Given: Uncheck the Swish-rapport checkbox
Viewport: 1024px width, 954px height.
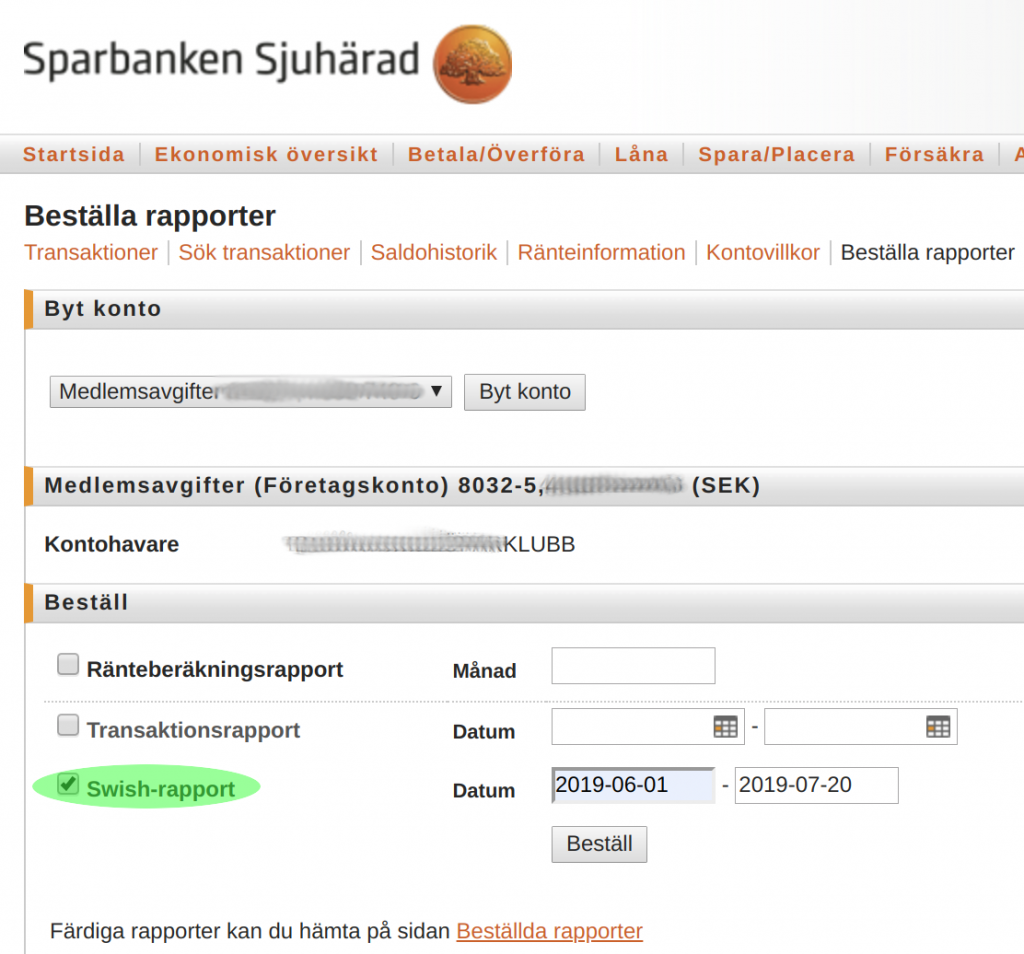Looking at the screenshot, I should [68, 785].
